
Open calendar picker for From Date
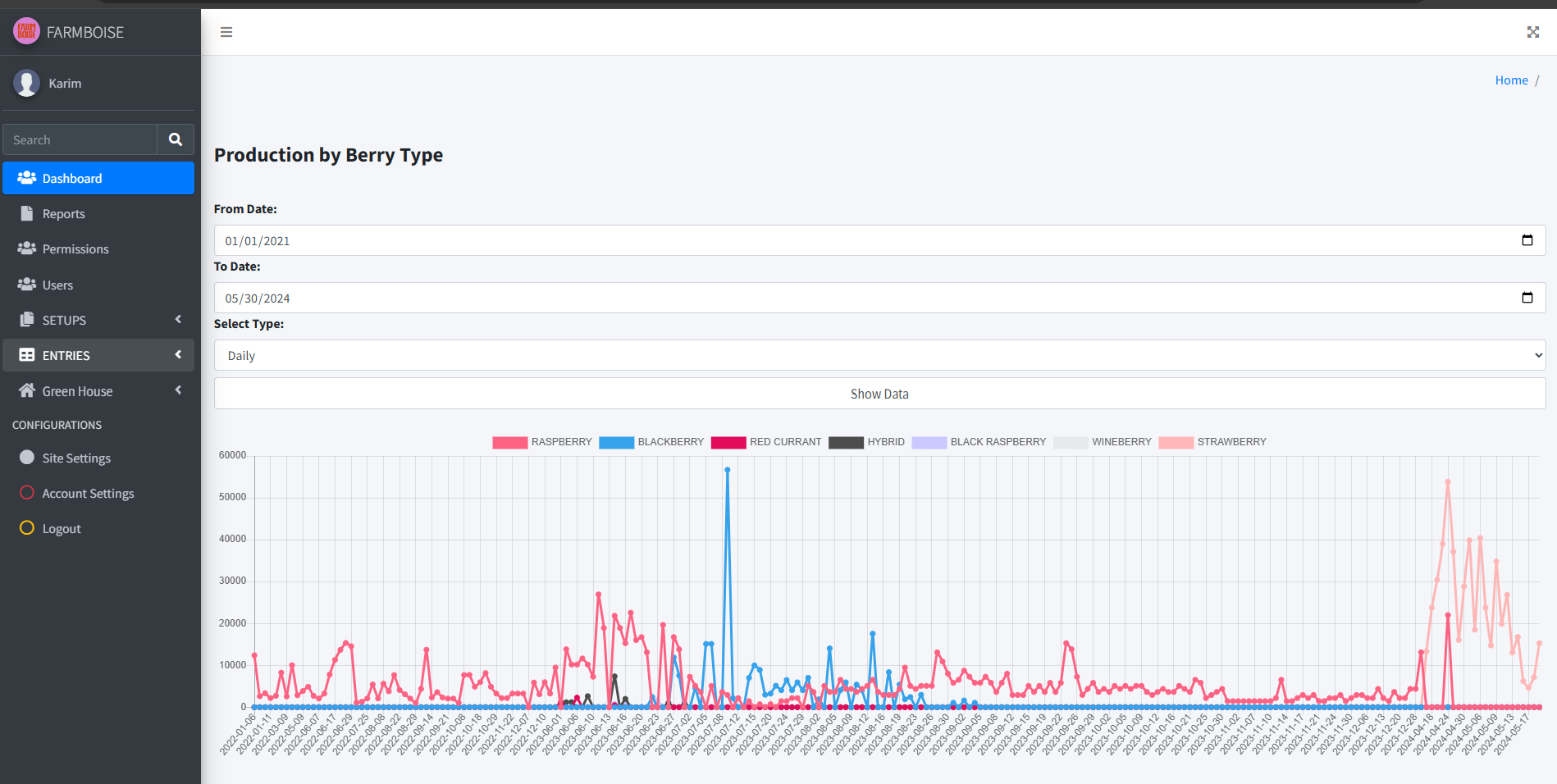[x=1527, y=240]
